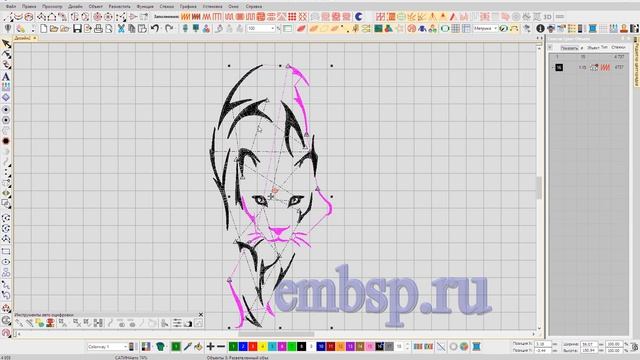Screen dimensions: 640x360
Task: Cut selection with the scissors icon
Action: tap(121, 29)
